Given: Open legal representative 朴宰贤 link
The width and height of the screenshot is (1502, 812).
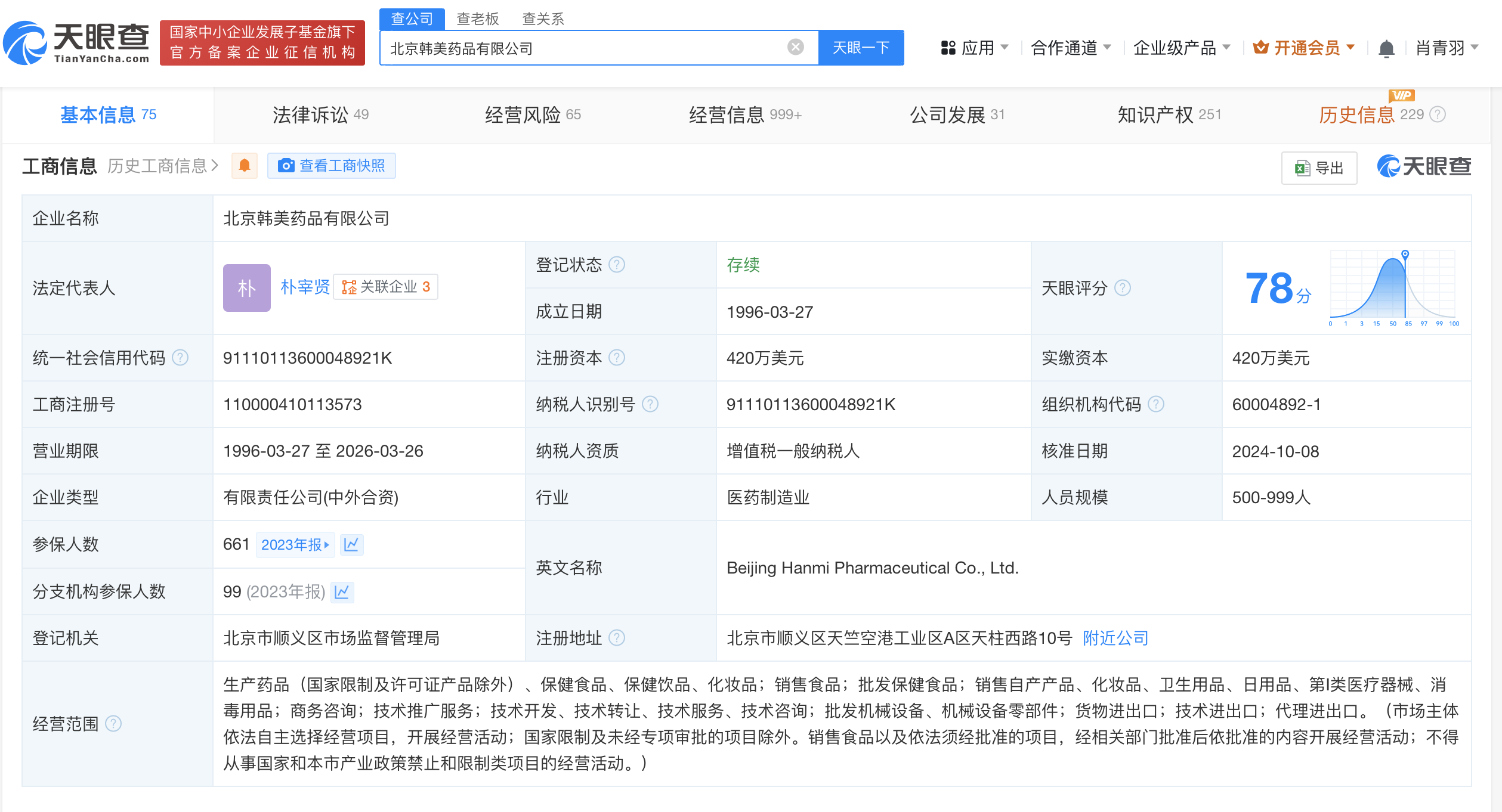Looking at the screenshot, I should point(305,287).
